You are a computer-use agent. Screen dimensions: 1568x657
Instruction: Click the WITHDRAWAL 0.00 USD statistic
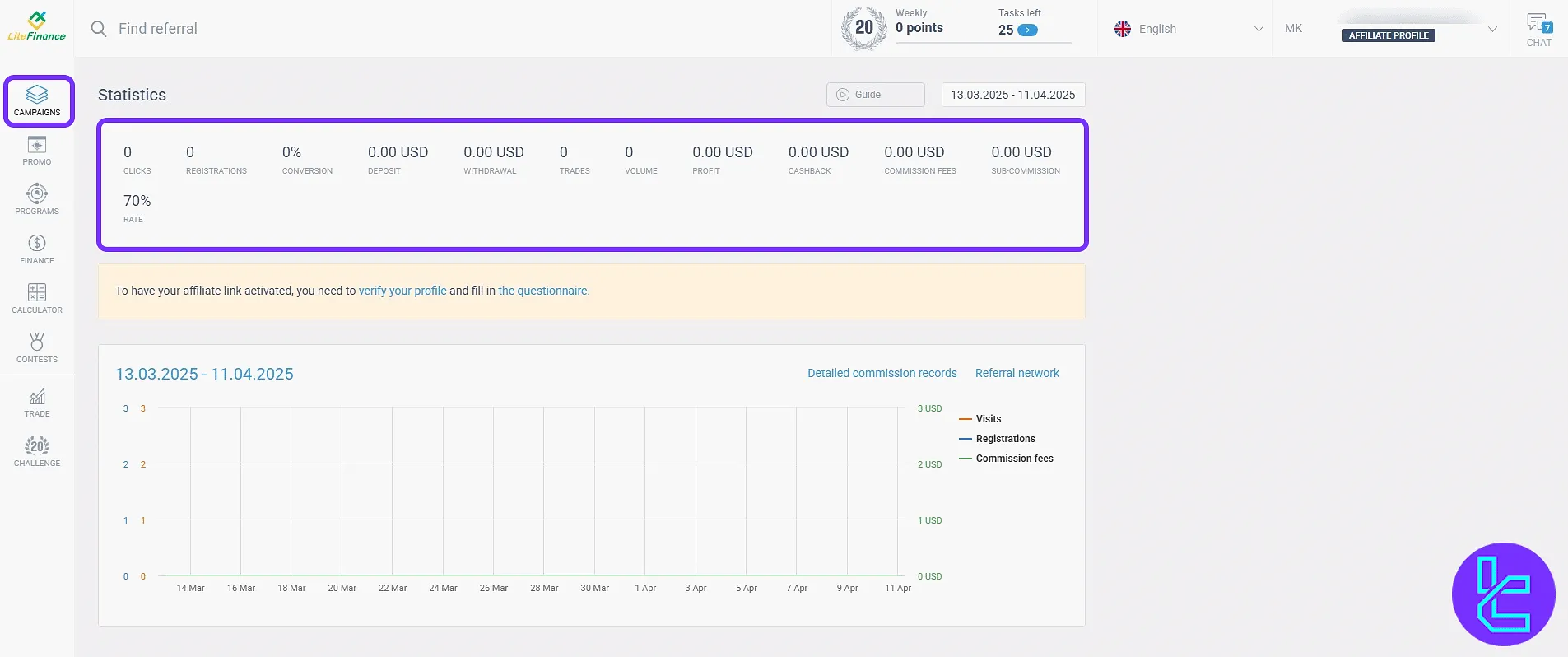pyautogui.click(x=494, y=160)
